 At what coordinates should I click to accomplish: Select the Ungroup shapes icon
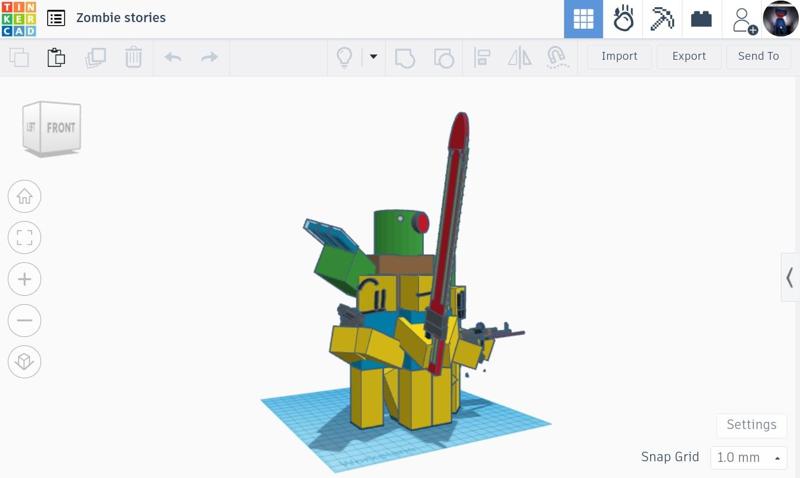tap(443, 58)
